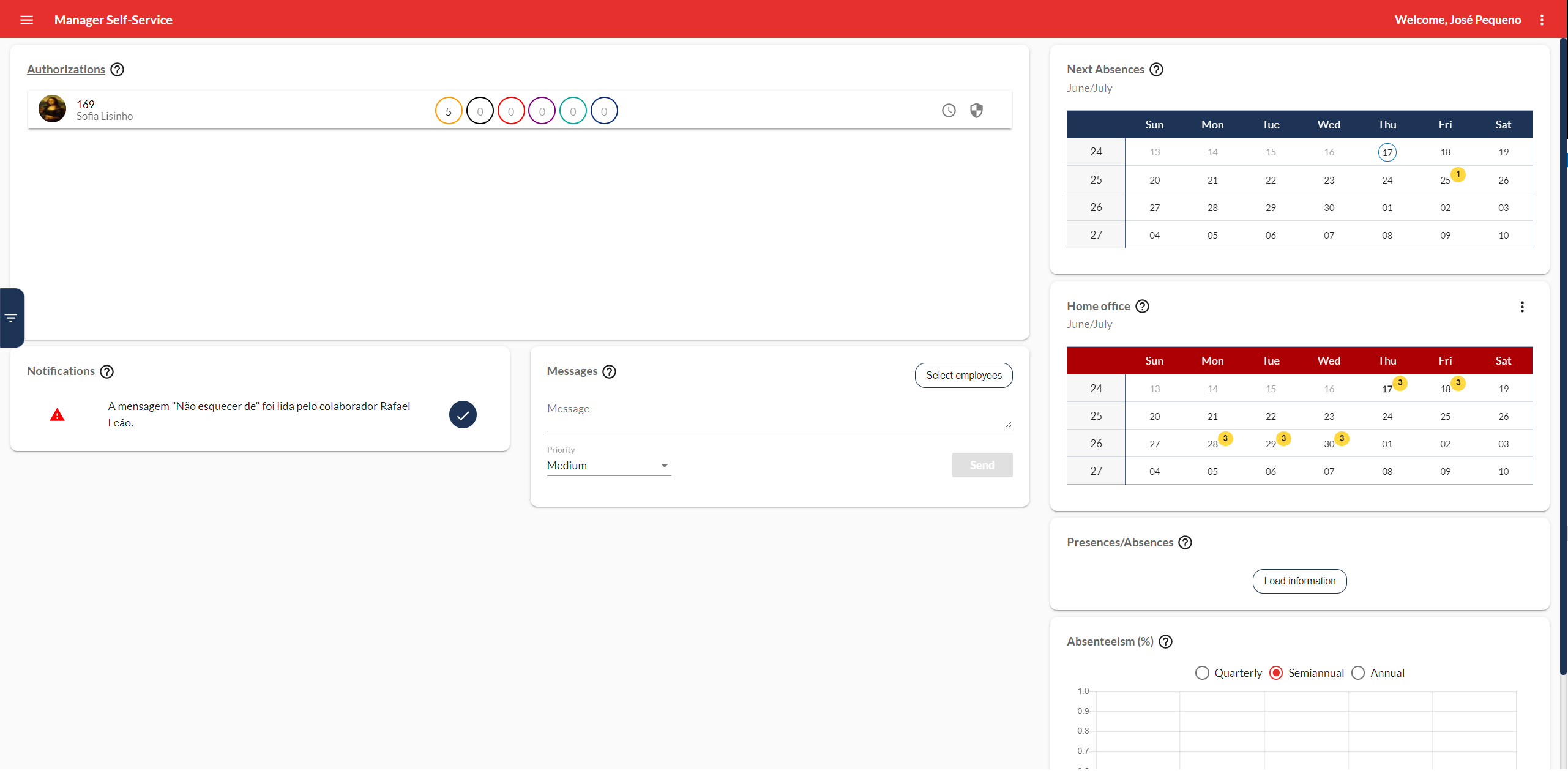Click the Send button in Messages
1568x771 pixels.
coord(982,465)
